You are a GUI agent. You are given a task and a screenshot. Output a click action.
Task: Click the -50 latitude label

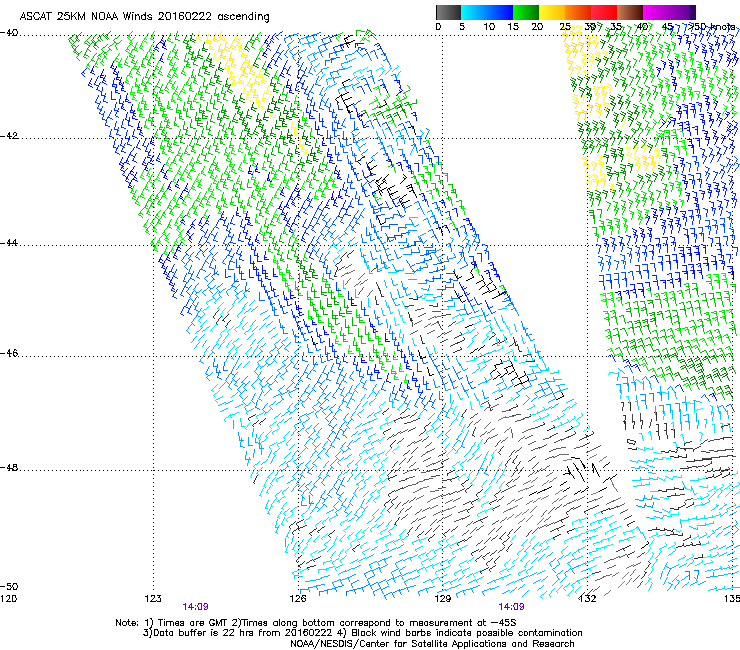pyautogui.click(x=9, y=586)
